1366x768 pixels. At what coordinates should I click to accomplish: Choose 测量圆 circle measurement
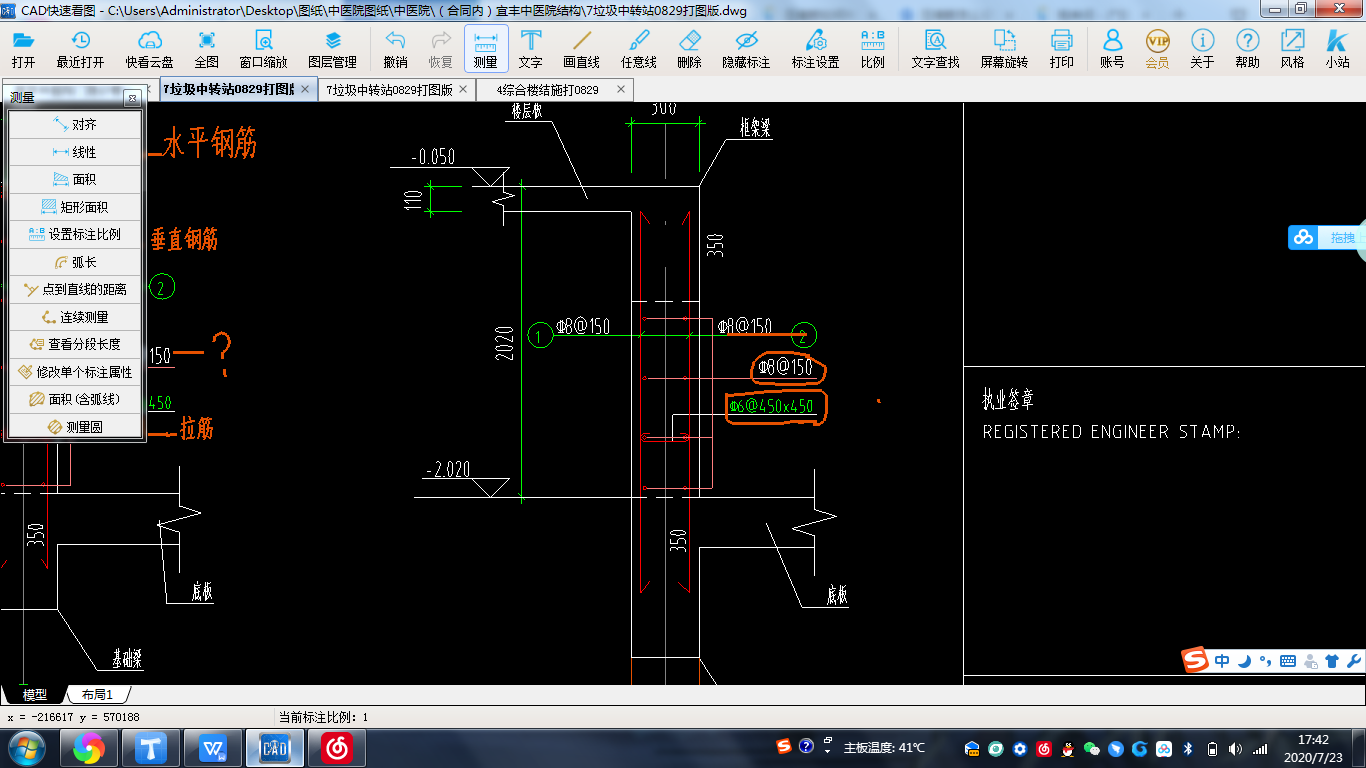pyautogui.click(x=75, y=427)
